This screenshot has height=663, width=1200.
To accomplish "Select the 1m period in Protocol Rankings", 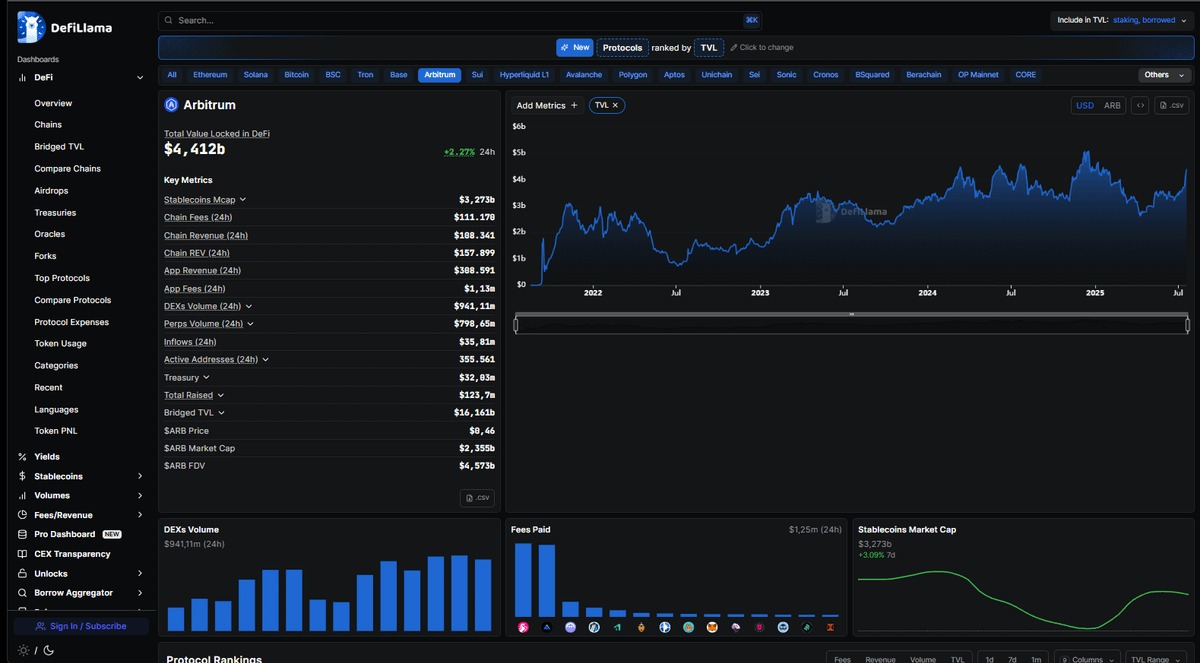I will [1036, 659].
